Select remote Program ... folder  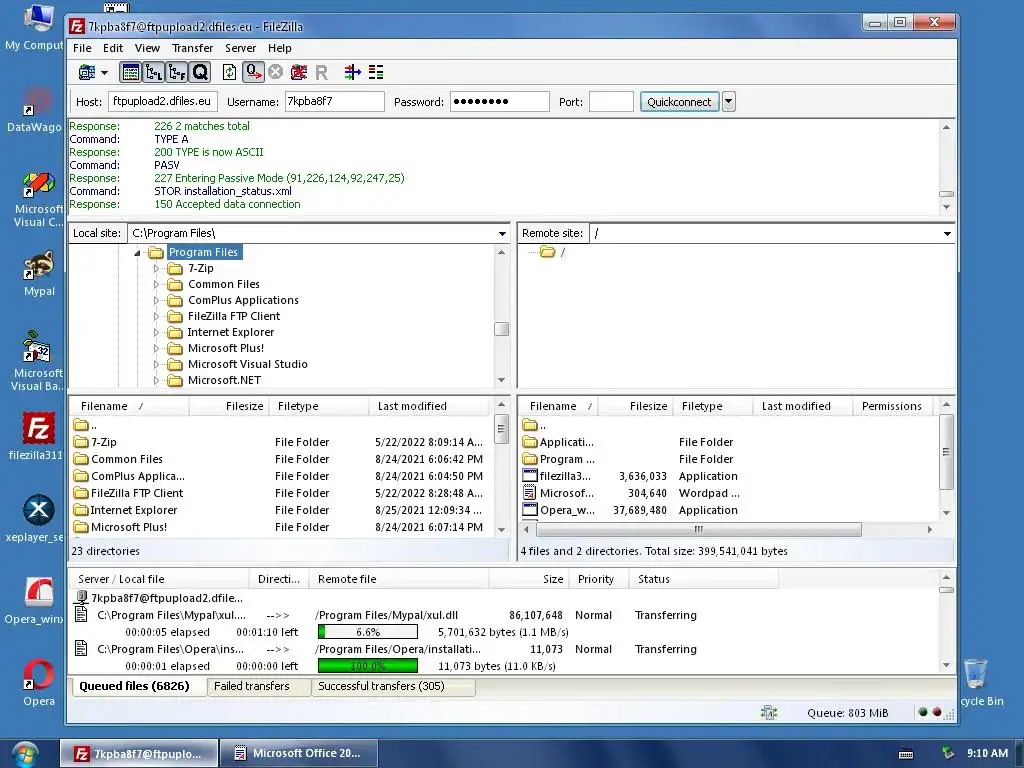pyautogui.click(x=567, y=459)
